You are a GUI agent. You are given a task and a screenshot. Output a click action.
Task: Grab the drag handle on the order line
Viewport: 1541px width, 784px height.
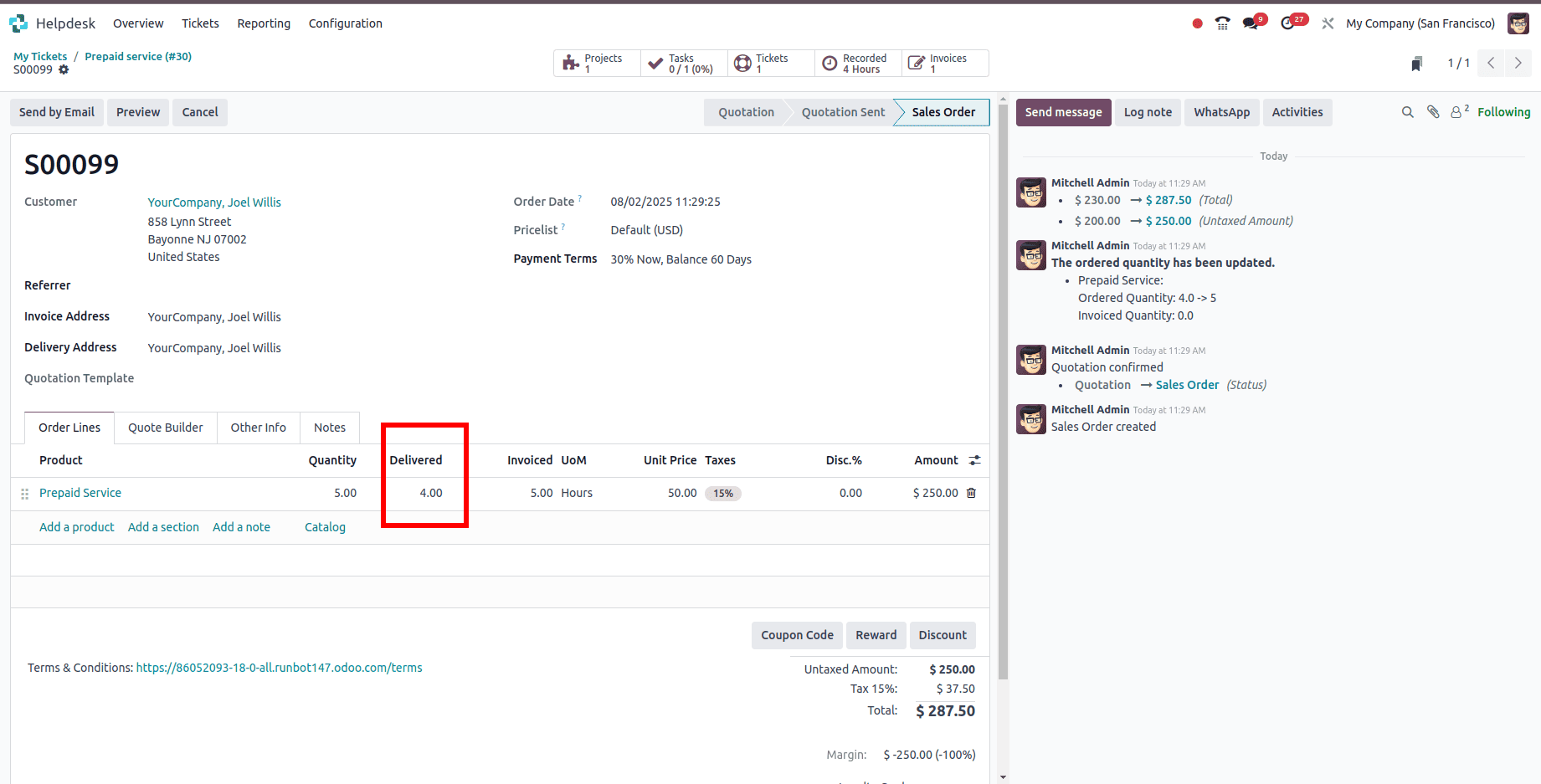tap(24, 494)
